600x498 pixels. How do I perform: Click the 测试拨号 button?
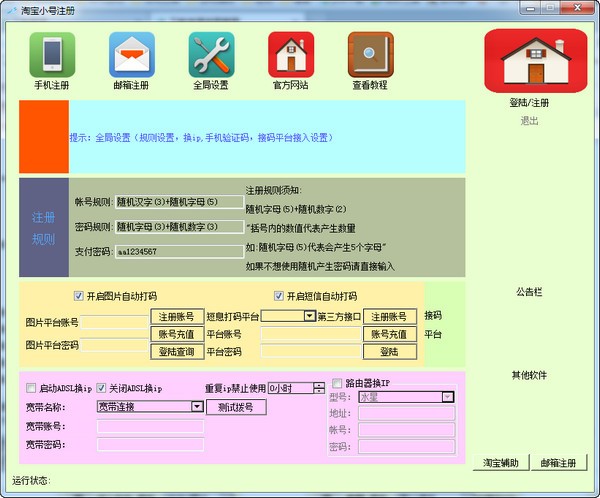pyautogui.click(x=236, y=407)
